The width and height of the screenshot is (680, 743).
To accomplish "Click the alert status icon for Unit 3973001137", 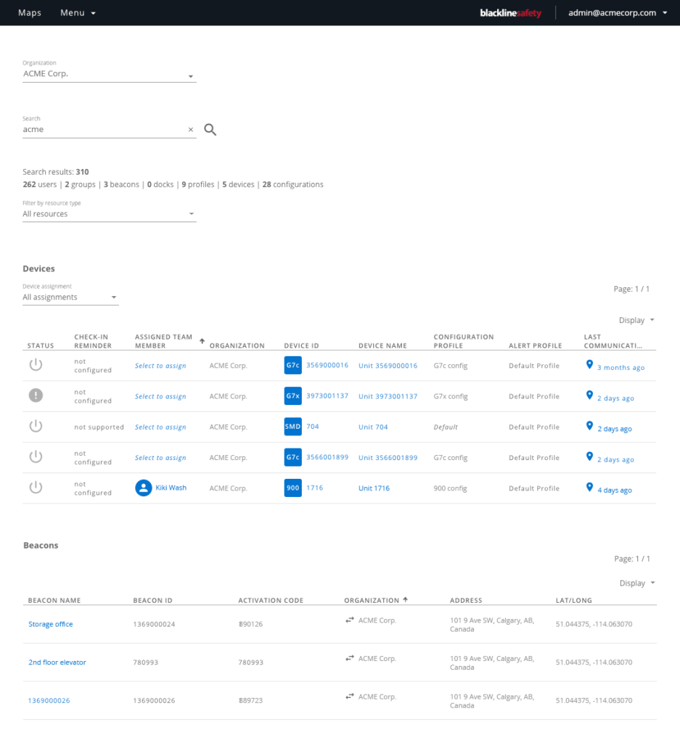I will pyautogui.click(x=36, y=395).
